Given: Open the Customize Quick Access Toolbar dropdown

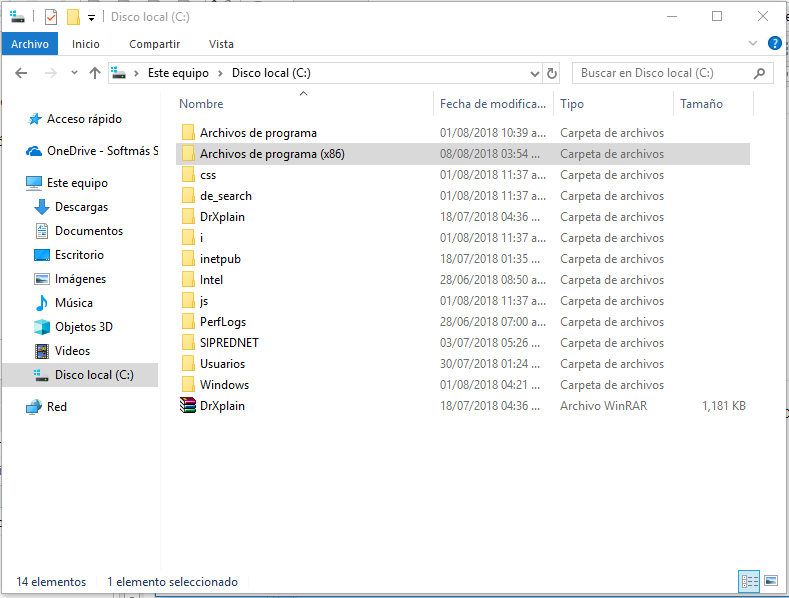Looking at the screenshot, I should (91, 18).
